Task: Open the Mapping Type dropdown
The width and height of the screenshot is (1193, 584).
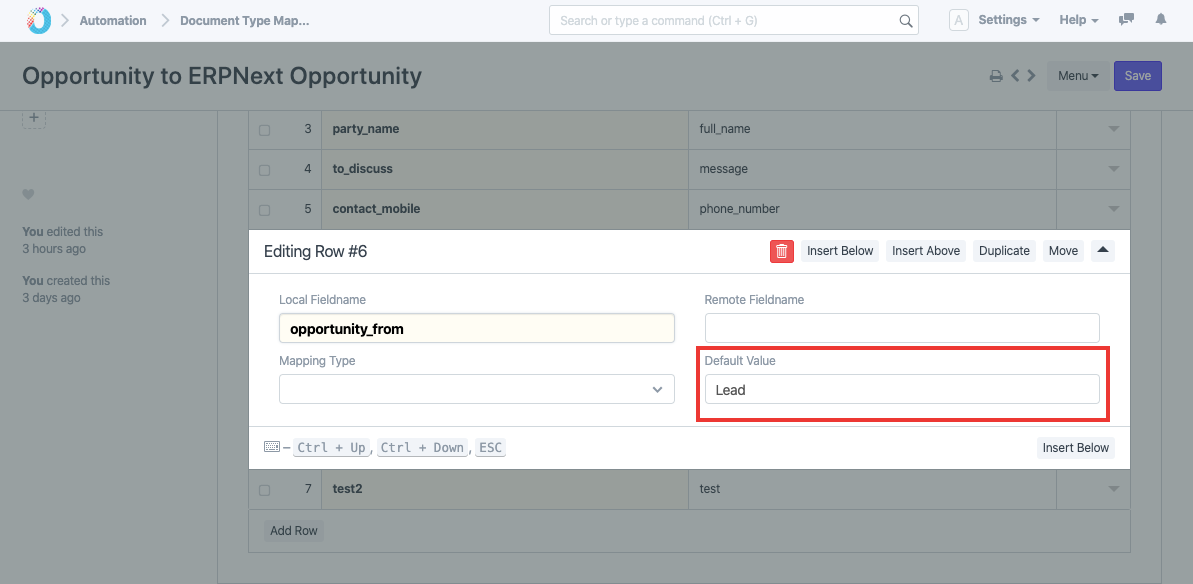Action: pyautogui.click(x=477, y=389)
